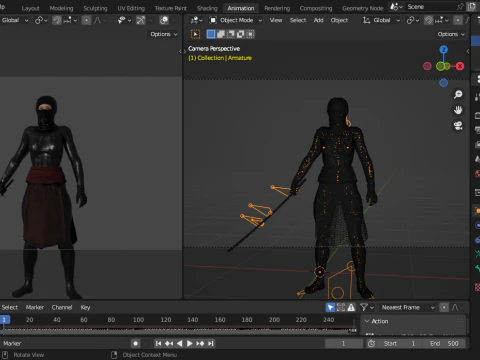Open the Compositing workspace tab
Image resolution: width=480 pixels, height=360 pixels.
(316, 8)
